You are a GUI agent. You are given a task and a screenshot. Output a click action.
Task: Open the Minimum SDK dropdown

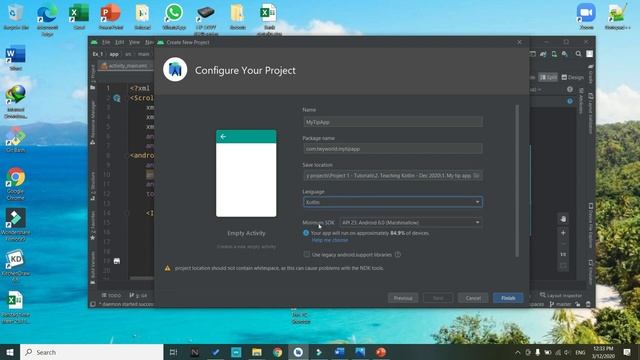pos(411,222)
